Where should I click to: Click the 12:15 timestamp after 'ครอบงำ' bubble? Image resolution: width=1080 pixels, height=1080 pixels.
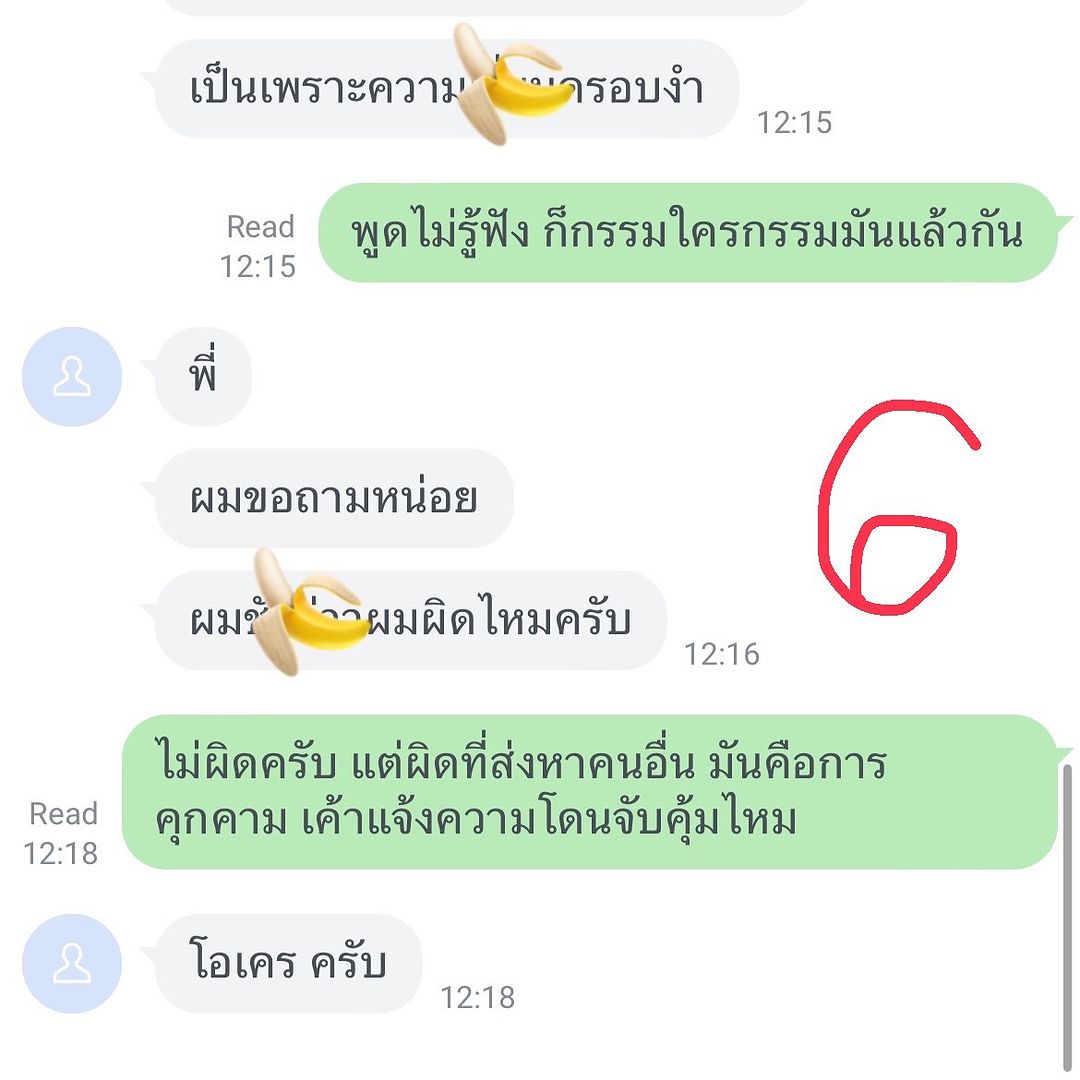(x=794, y=123)
